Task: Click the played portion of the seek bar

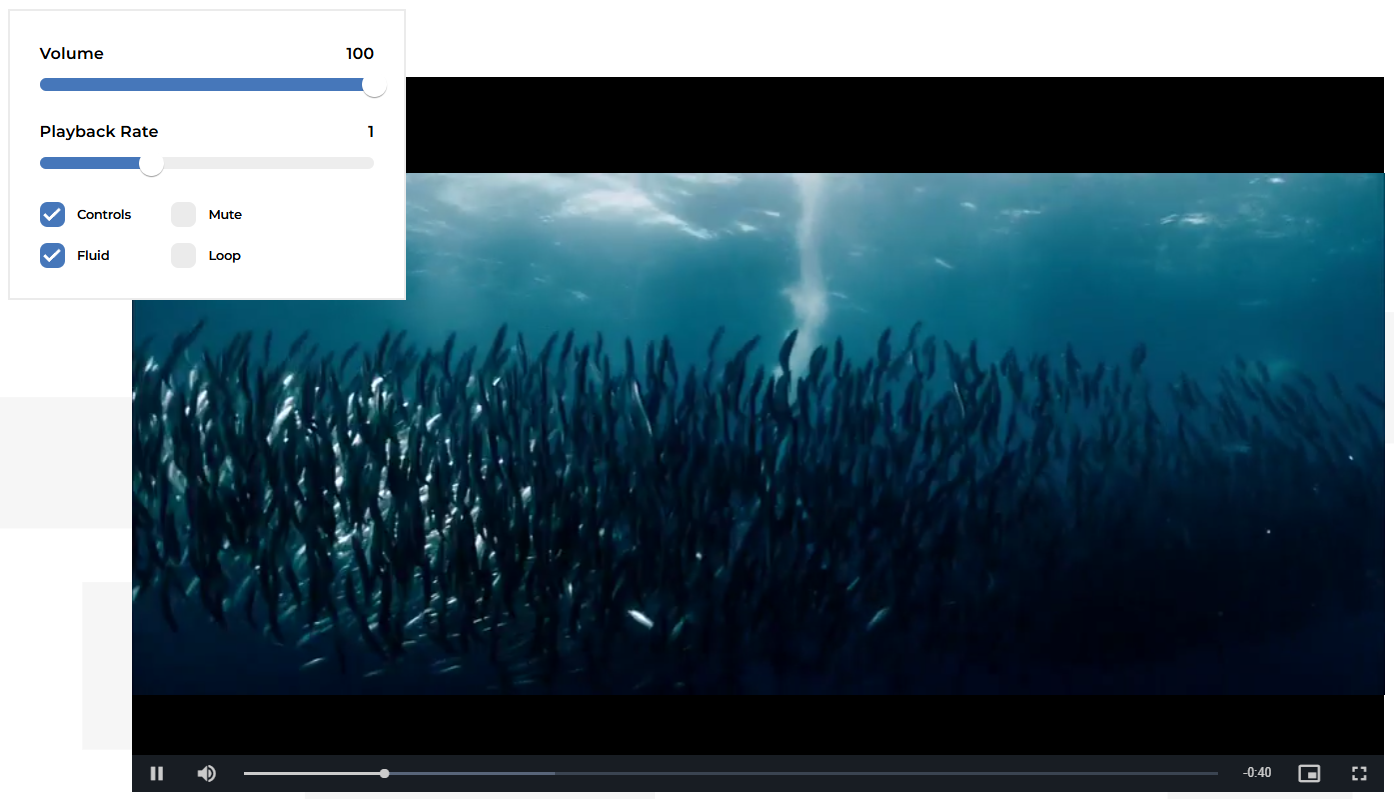Action: (x=310, y=773)
